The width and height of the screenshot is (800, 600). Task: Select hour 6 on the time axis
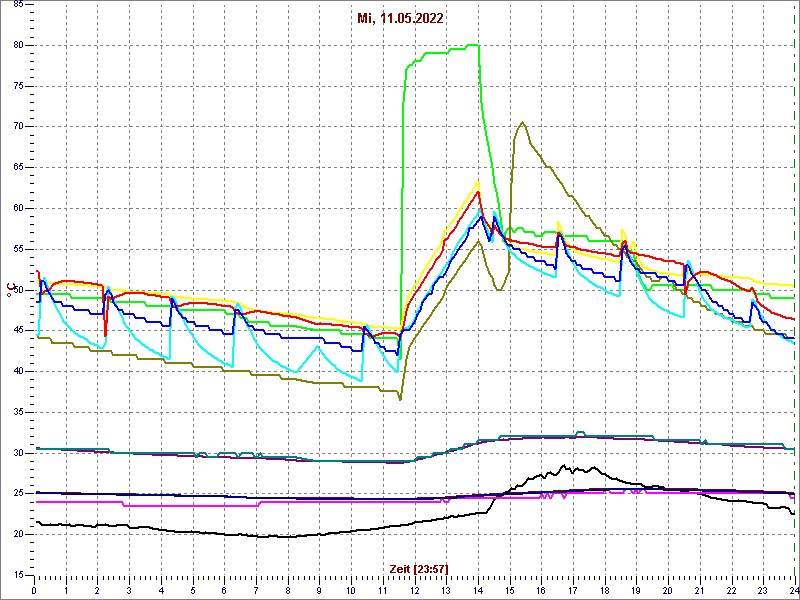tap(224, 591)
